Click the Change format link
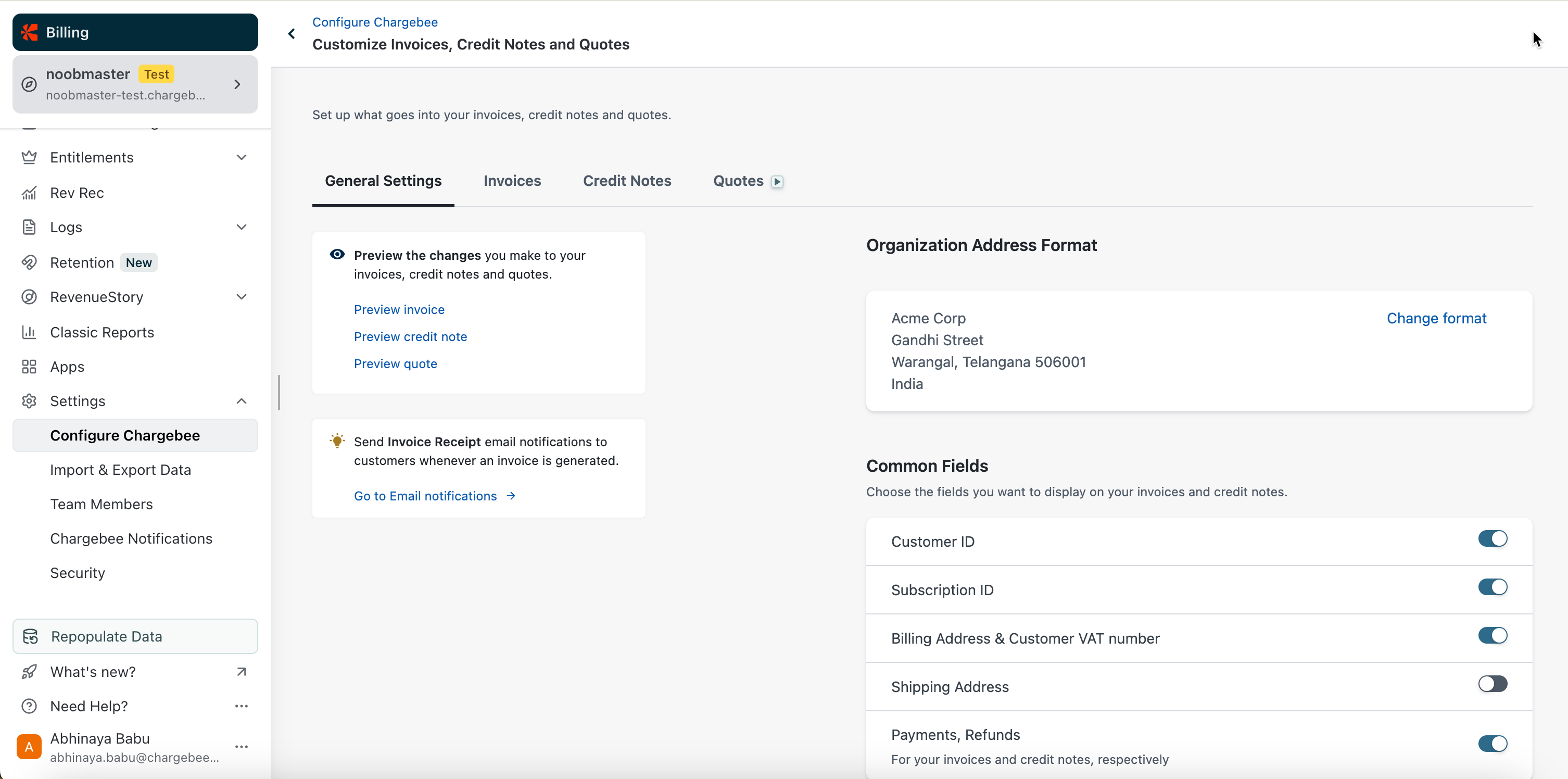This screenshot has height=779, width=1568. tap(1436, 319)
